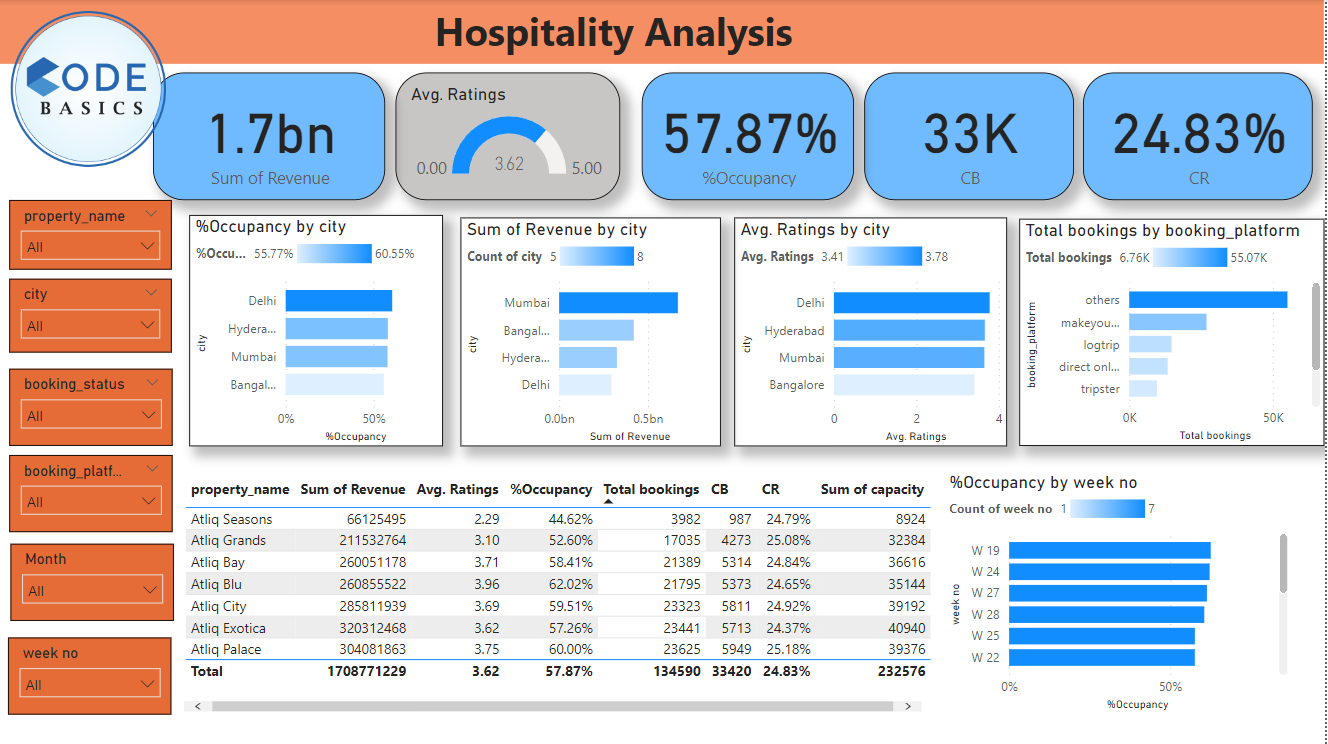Collapse the property_name slicer header chevron
Viewport: 1328px width, 744px height.
pos(151,213)
